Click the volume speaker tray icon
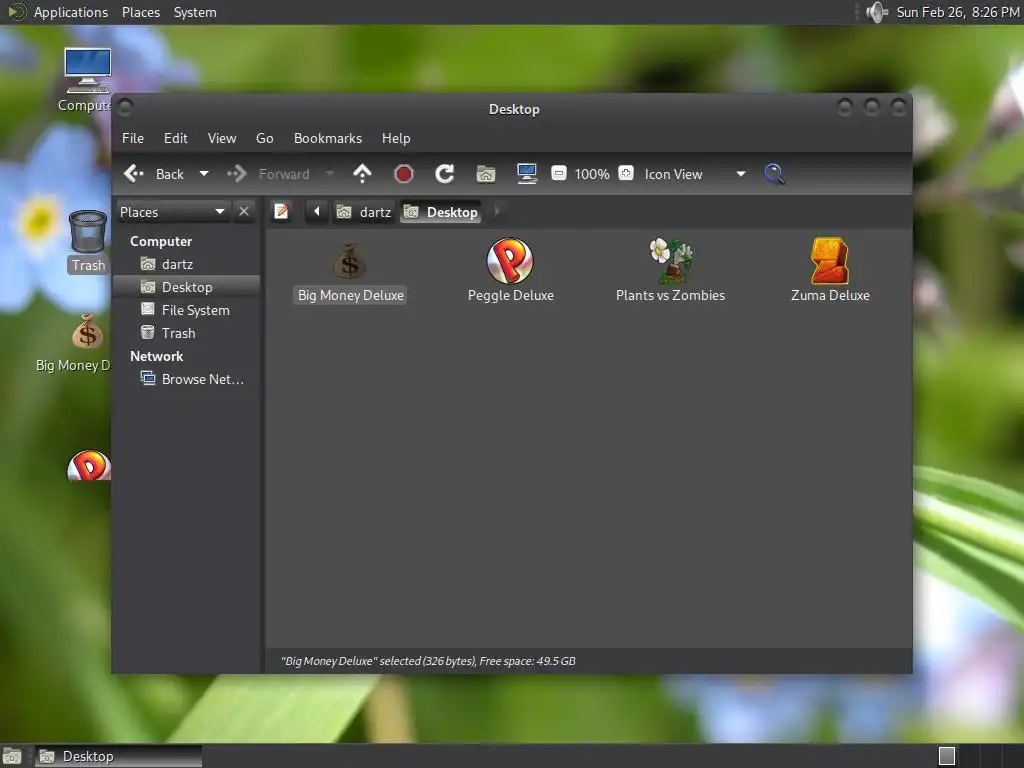The height and width of the screenshot is (768, 1024). (x=876, y=12)
